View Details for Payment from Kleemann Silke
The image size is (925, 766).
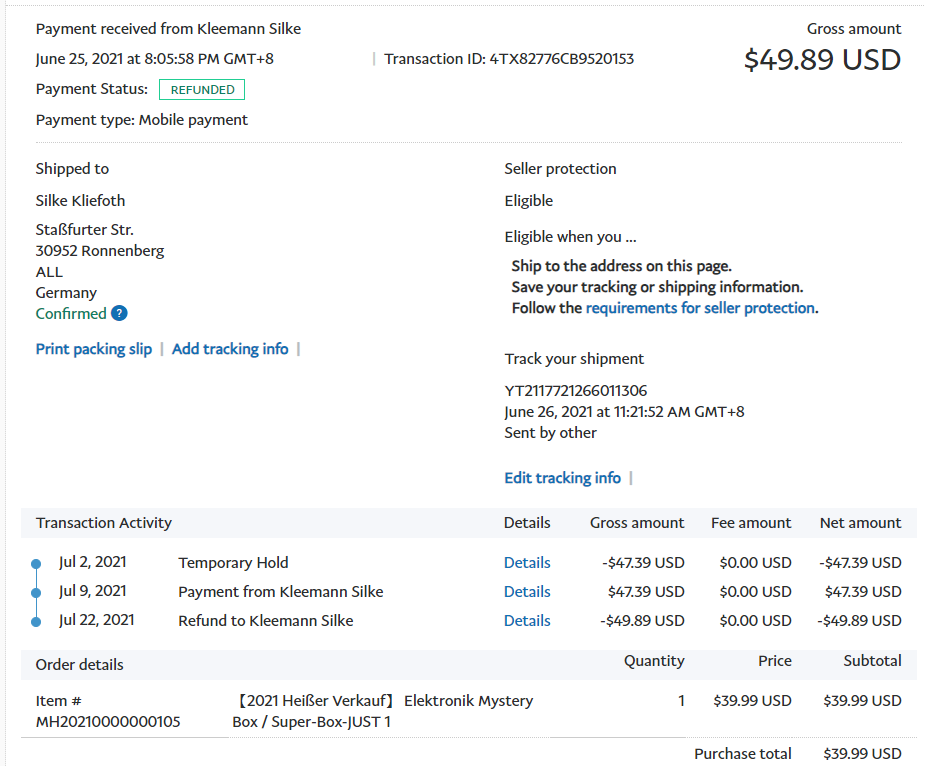click(x=527, y=592)
